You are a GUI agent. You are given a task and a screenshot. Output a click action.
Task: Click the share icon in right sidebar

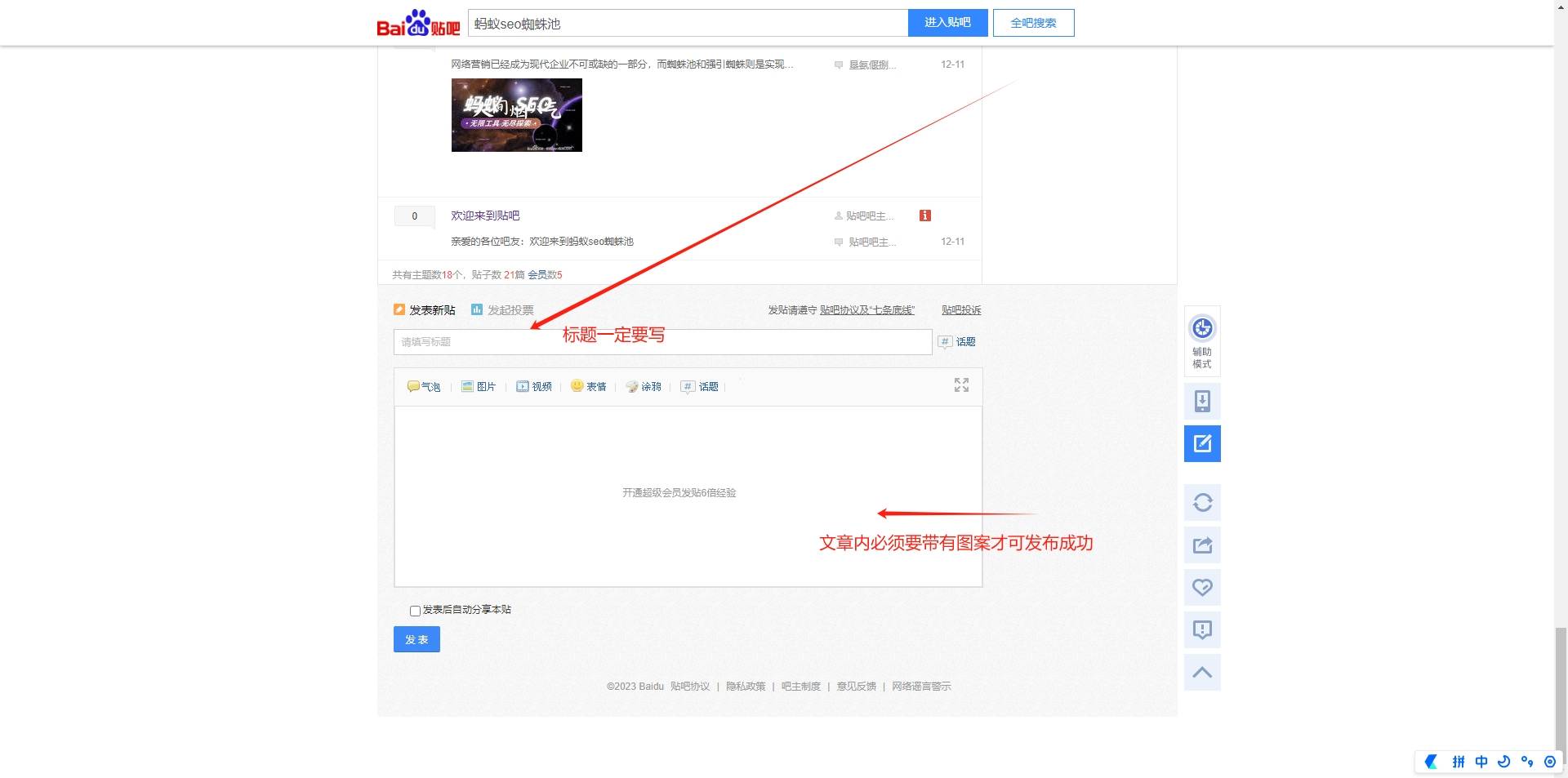click(1202, 545)
